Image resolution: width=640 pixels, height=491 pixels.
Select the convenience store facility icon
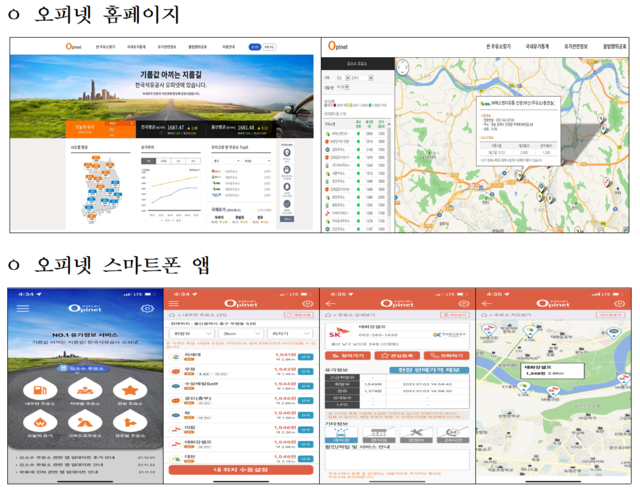click(x=379, y=435)
